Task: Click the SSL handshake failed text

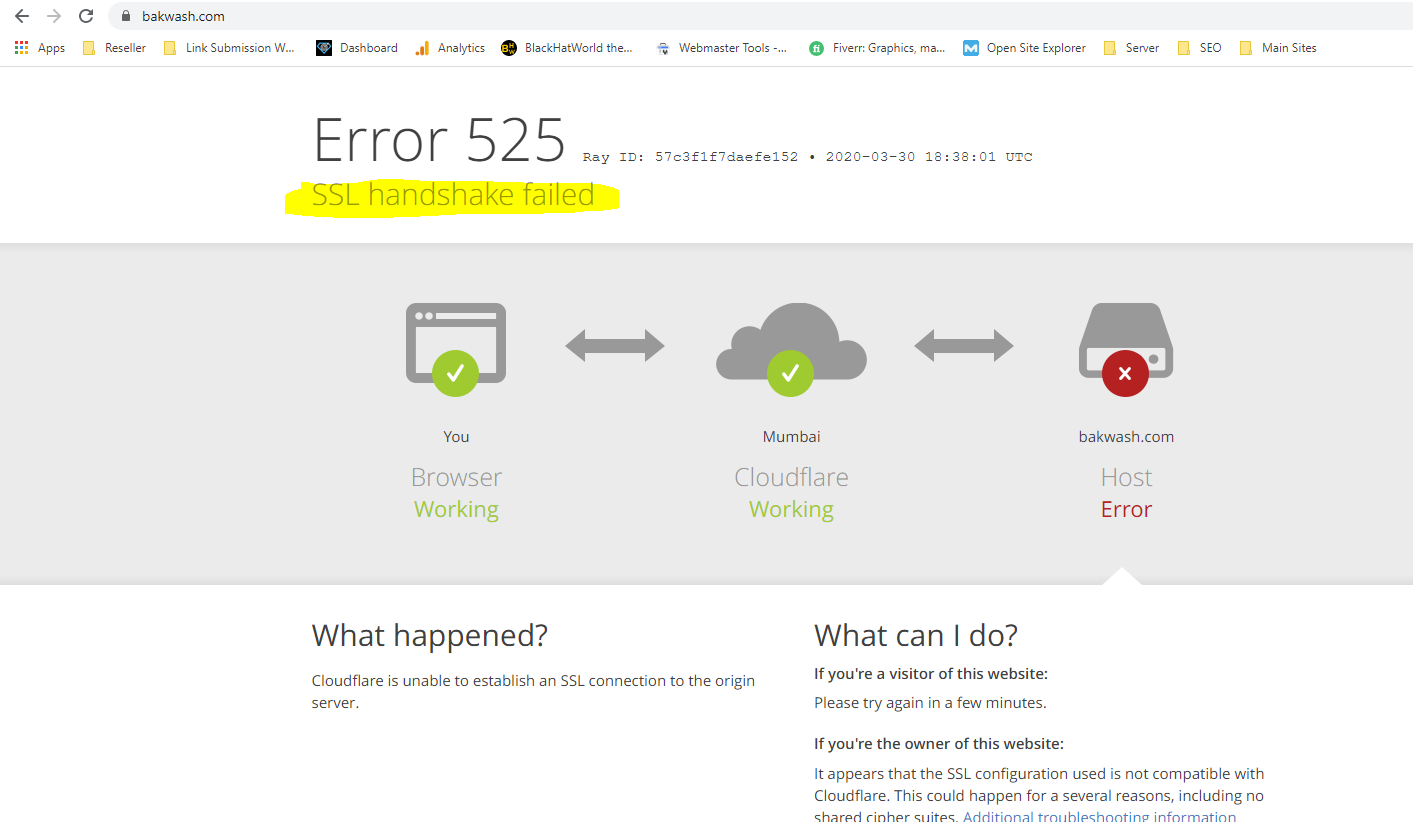Action: coord(453,195)
